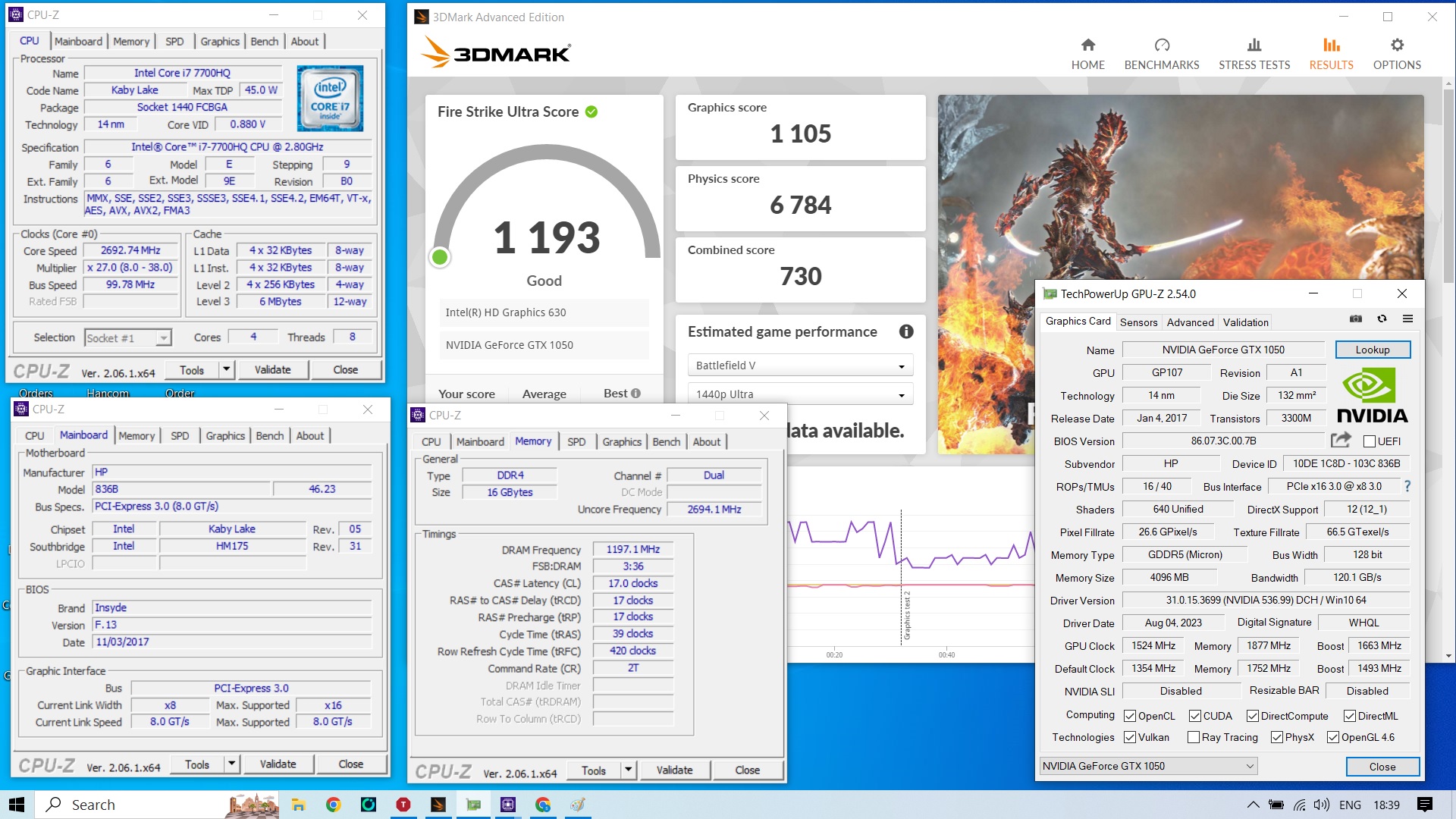Open the Advanced tab in GPU-Z
Image resolution: width=1456 pixels, height=819 pixels.
pos(1190,322)
